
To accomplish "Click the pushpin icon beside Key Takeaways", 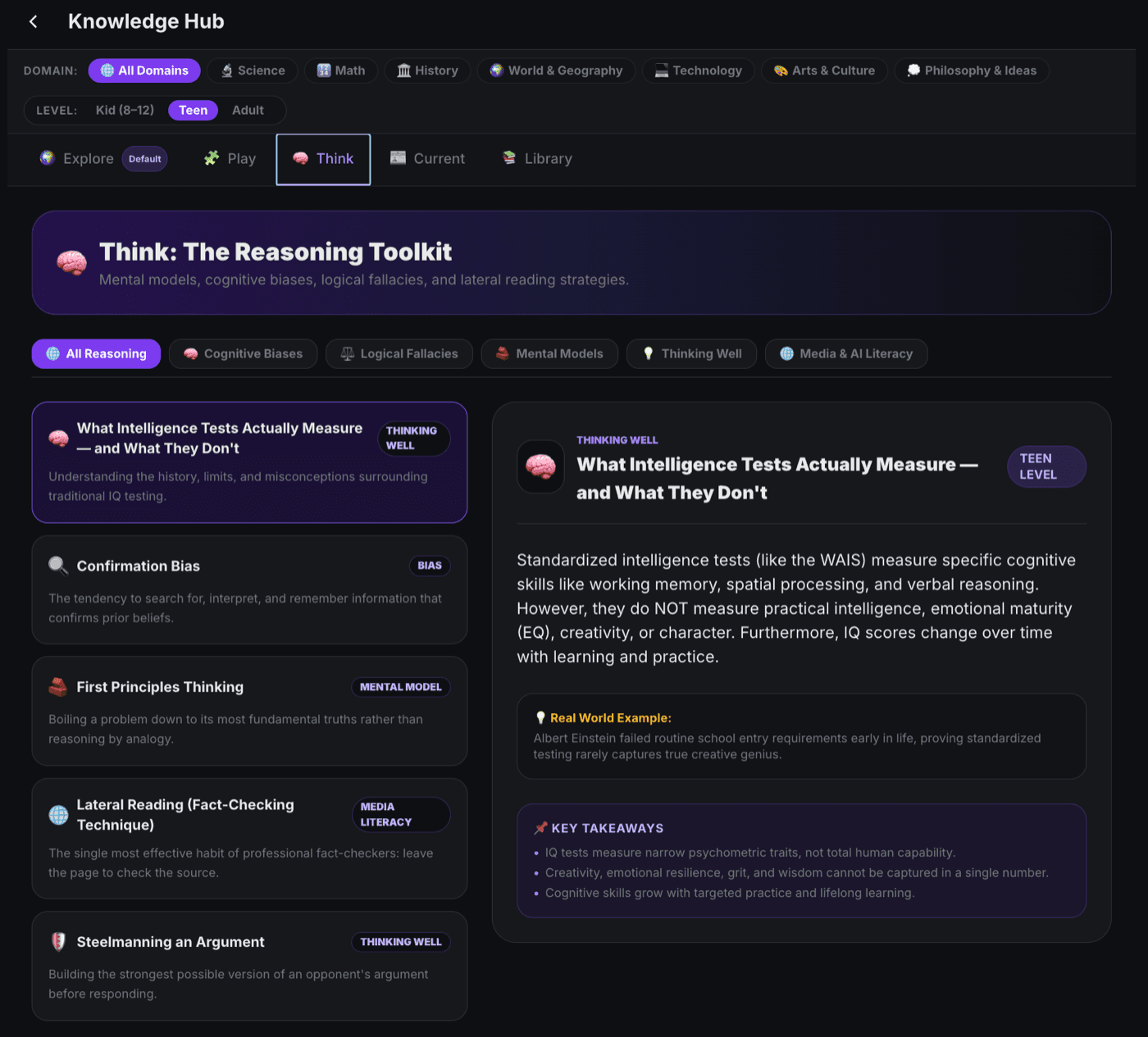I will point(540,828).
